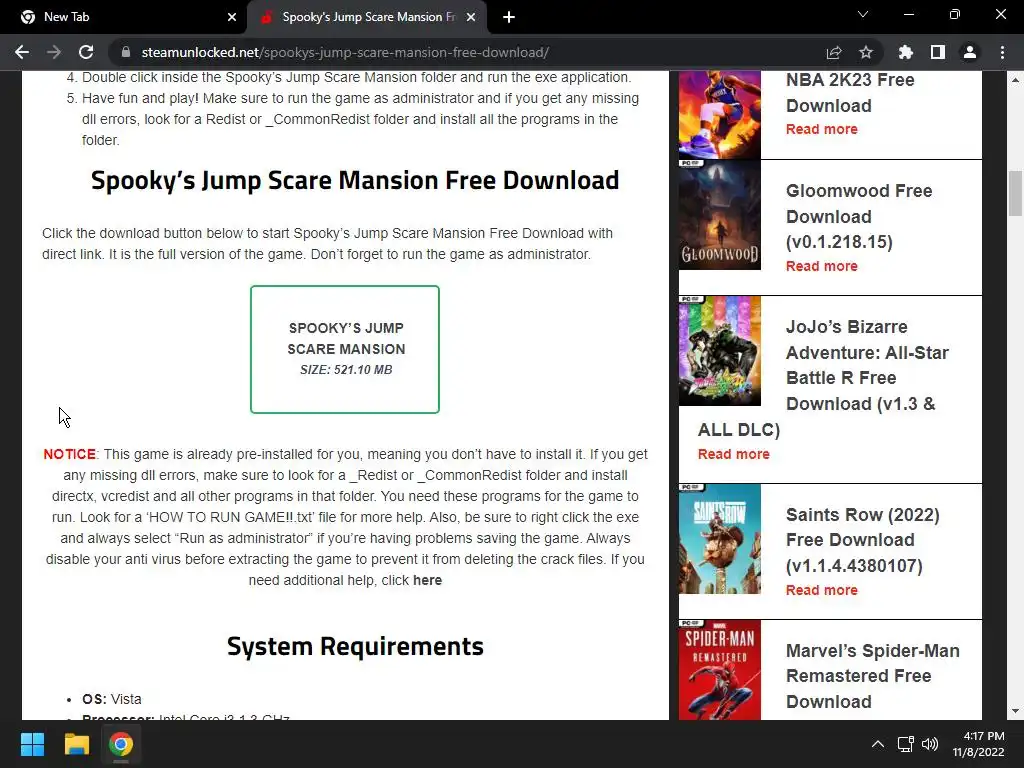Select the Spooky's Jump Scare Mansion tab
Viewport: 1024px width, 768px height.
tap(367, 17)
